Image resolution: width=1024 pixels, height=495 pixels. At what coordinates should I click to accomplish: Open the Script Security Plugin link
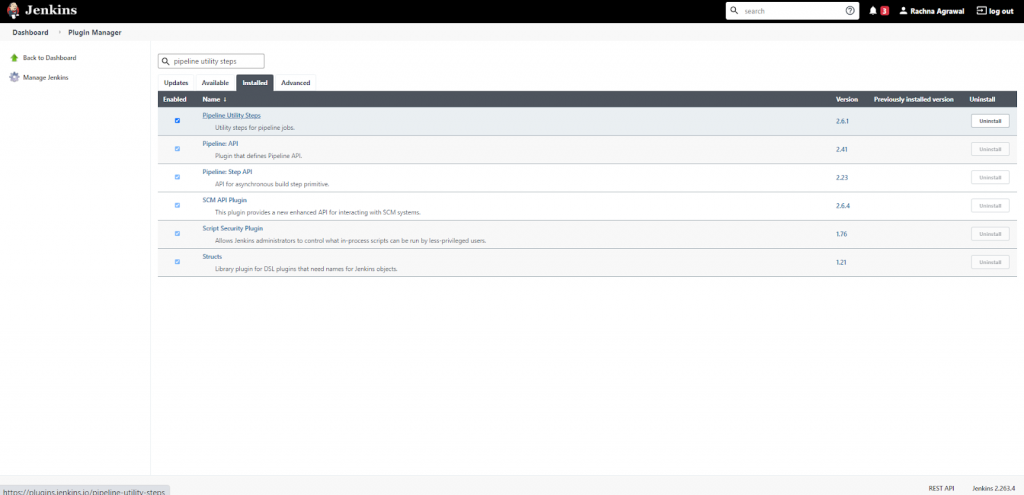coord(232,229)
